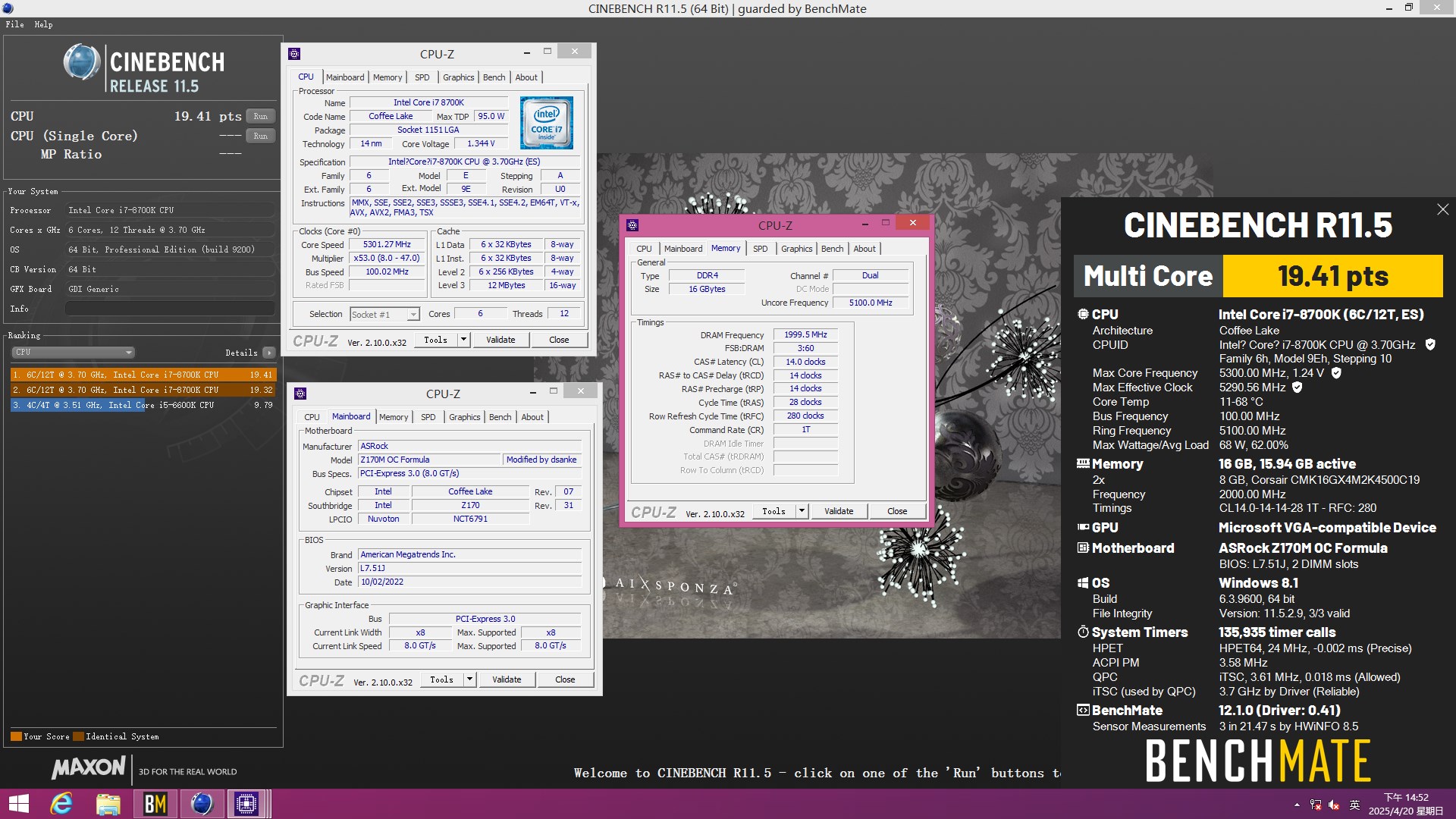Click input language indicator in tray
Screen dimensions: 1456x819
point(1354,805)
